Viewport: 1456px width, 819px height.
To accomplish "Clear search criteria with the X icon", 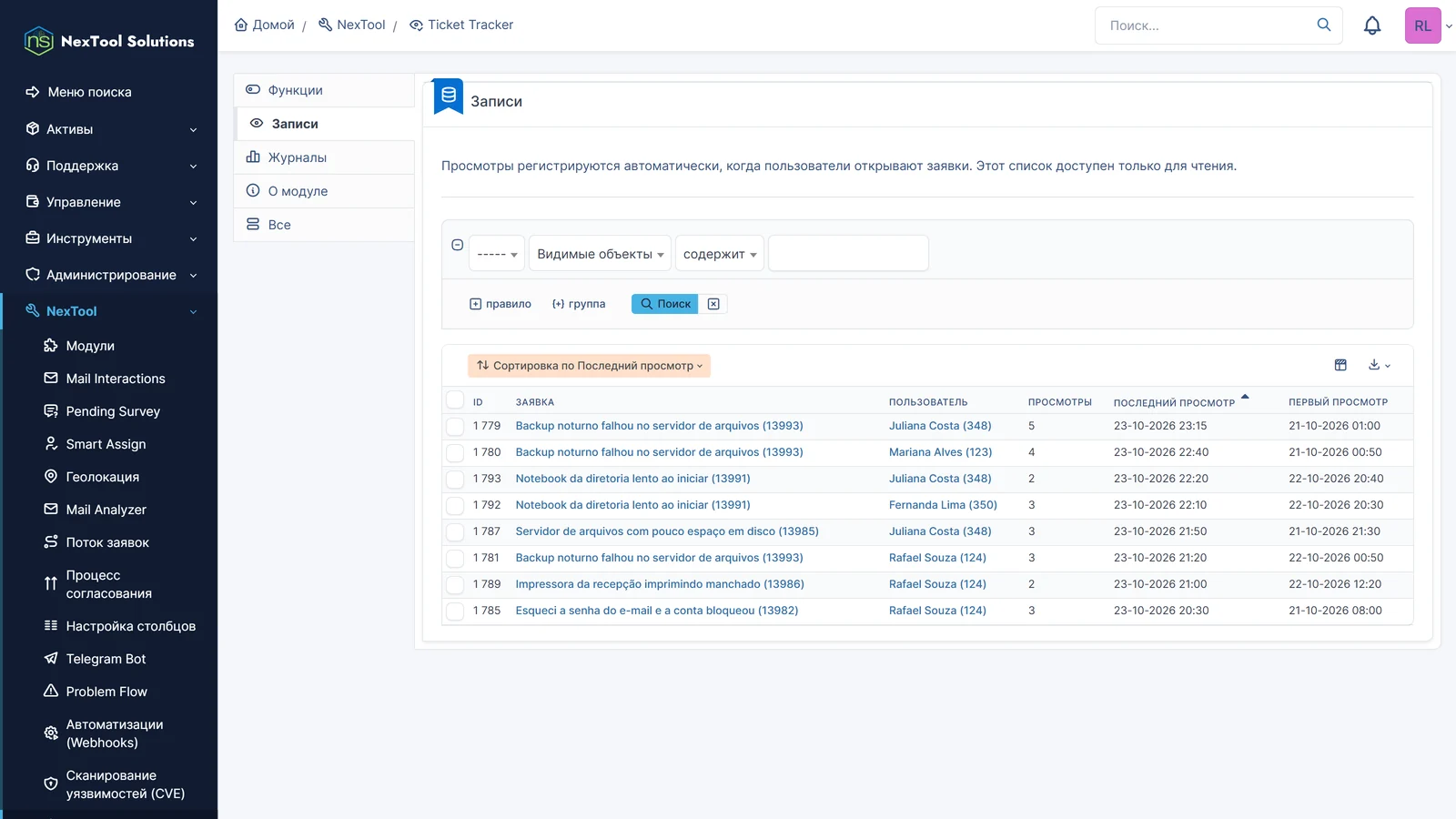I will (713, 304).
